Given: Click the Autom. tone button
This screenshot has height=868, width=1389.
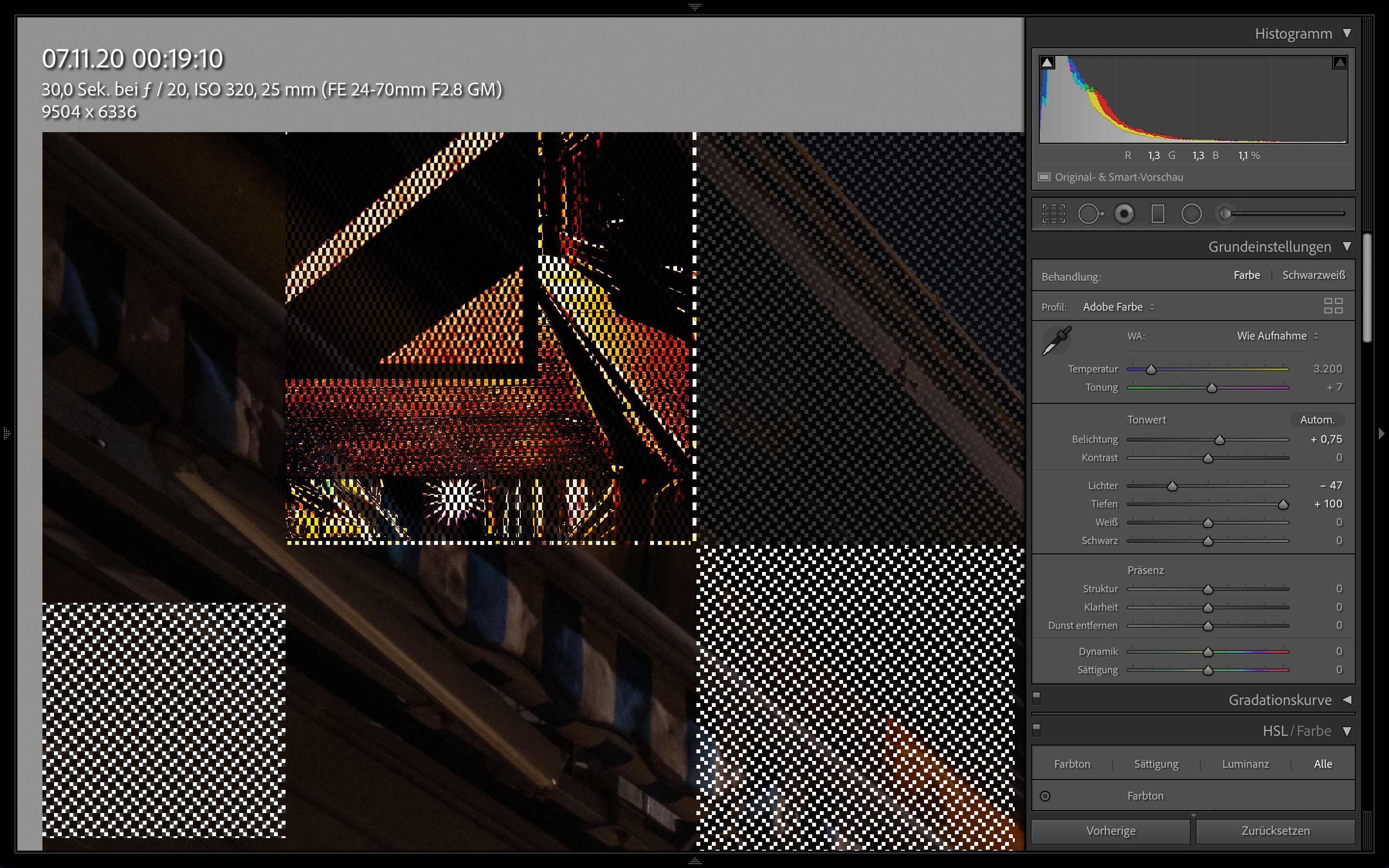Looking at the screenshot, I should 1317,420.
